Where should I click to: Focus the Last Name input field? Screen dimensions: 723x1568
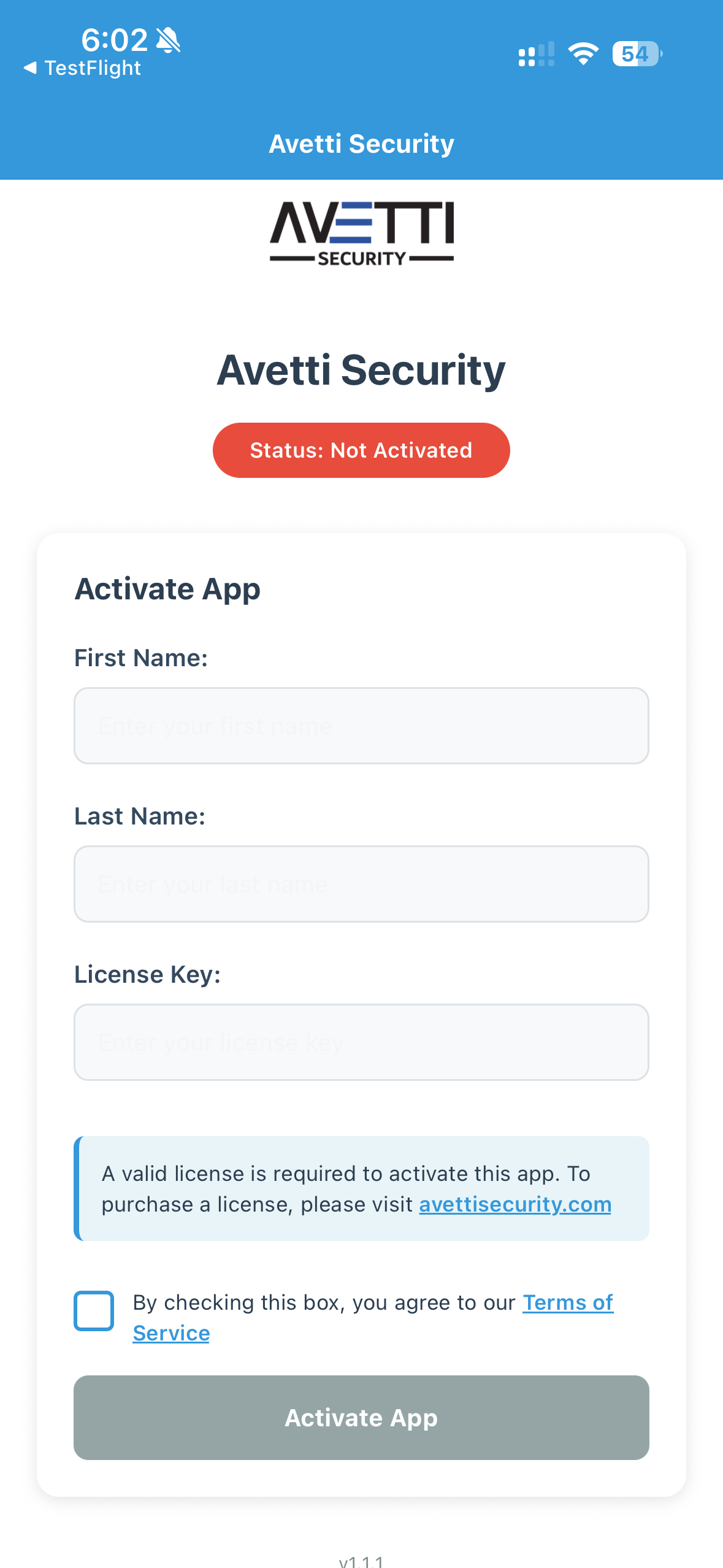pyautogui.click(x=361, y=884)
